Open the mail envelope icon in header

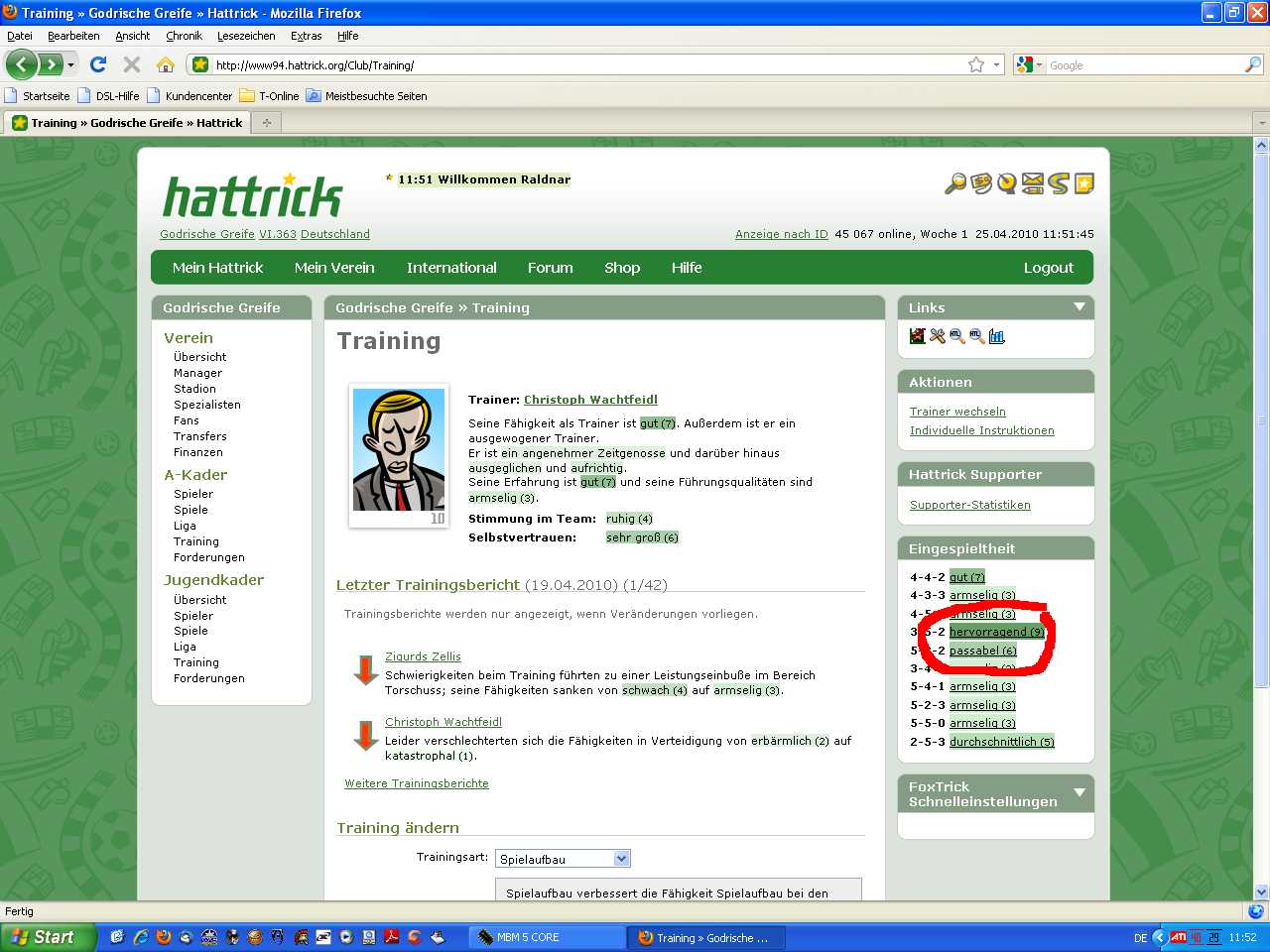point(1033,183)
